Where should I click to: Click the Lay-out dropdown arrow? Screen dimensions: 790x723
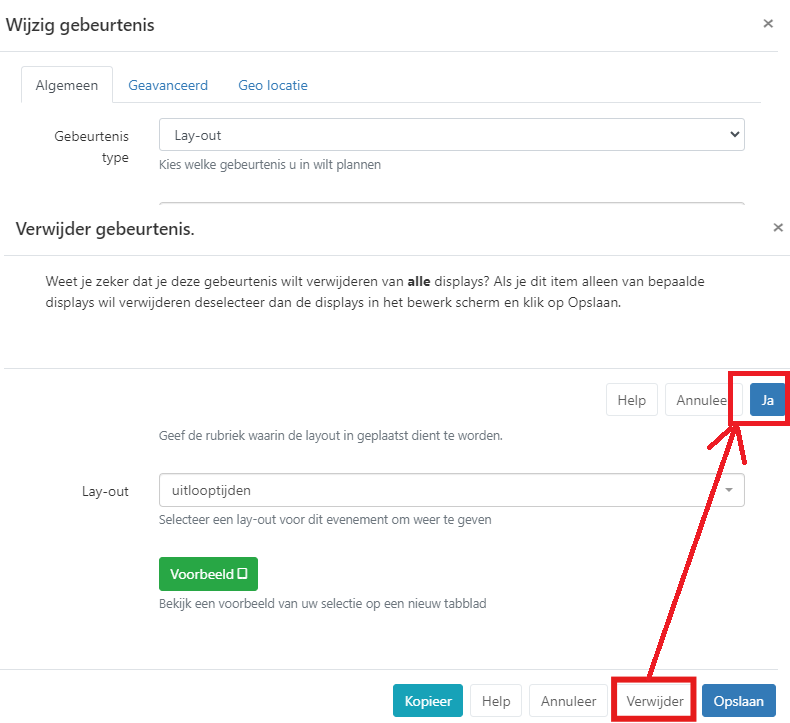point(729,490)
